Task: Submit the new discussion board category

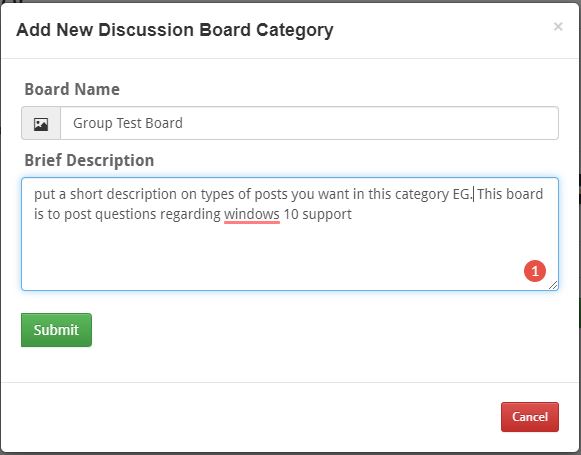Action: [56, 330]
